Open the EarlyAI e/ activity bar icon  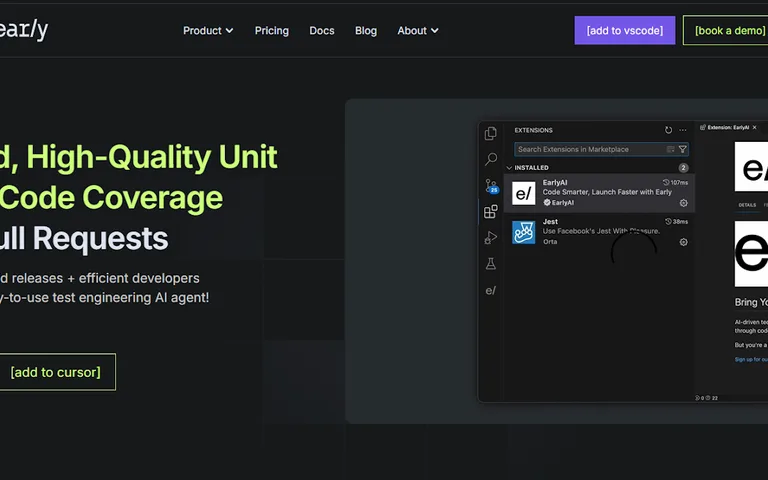490,290
